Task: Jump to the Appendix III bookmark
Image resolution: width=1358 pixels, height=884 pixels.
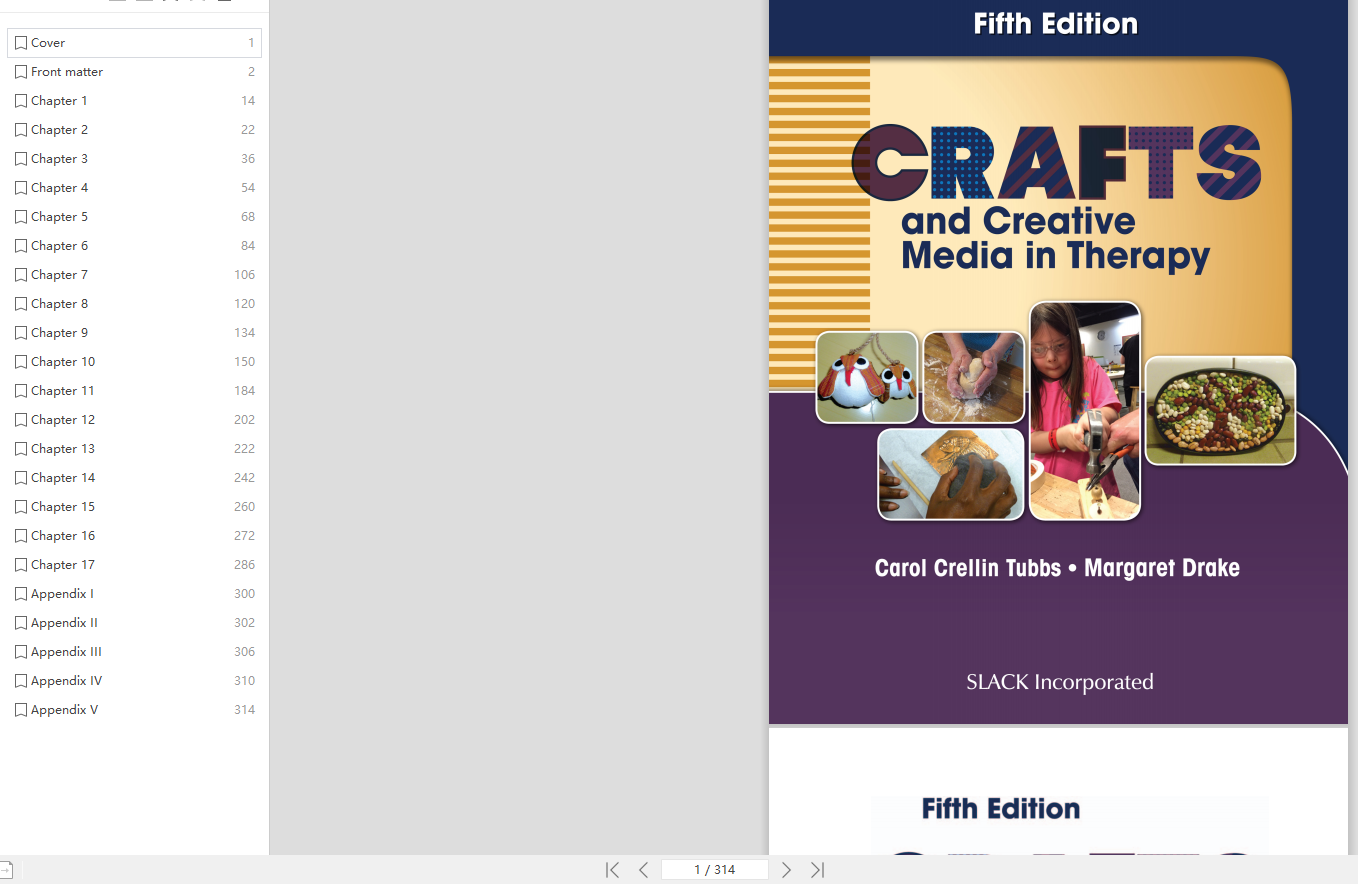Action: [x=134, y=652]
